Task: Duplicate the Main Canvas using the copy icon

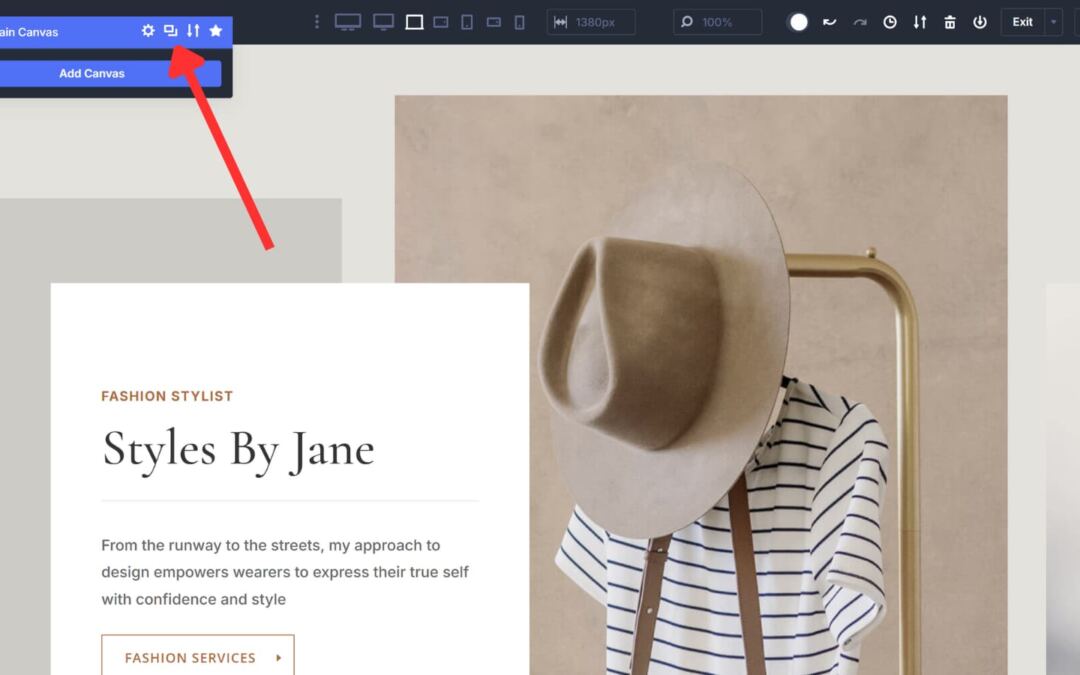Action: click(x=170, y=31)
